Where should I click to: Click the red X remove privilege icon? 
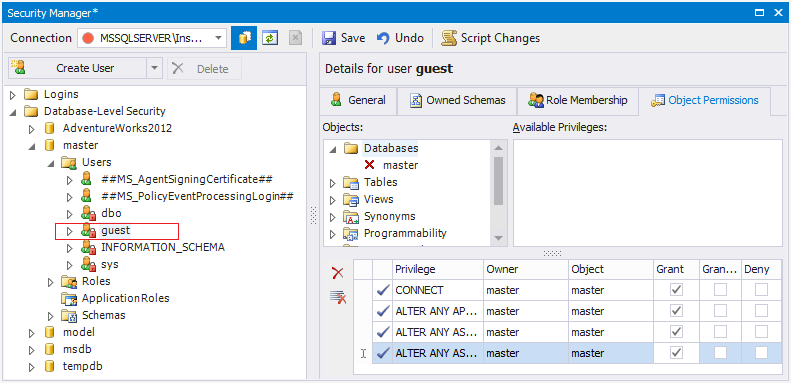click(337, 273)
